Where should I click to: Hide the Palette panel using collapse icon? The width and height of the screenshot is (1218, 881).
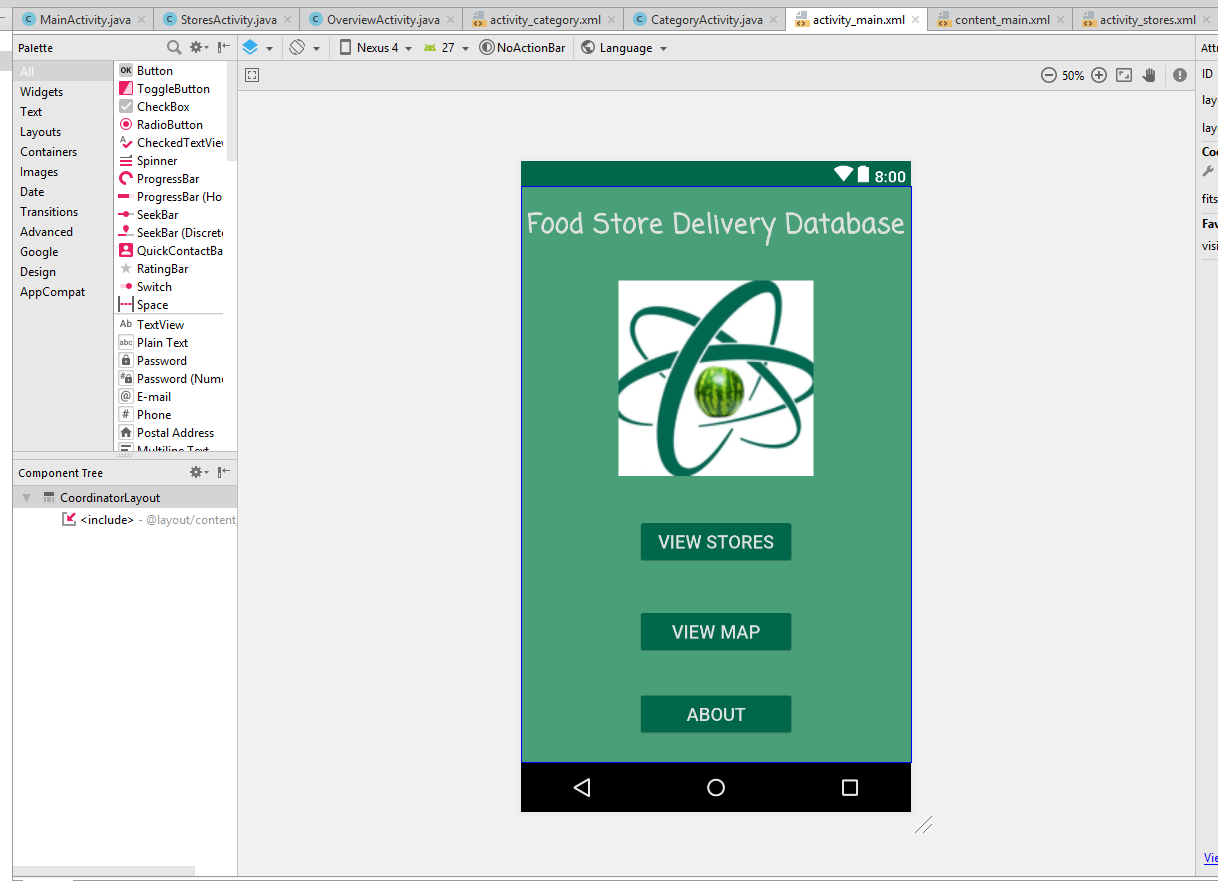[224, 47]
